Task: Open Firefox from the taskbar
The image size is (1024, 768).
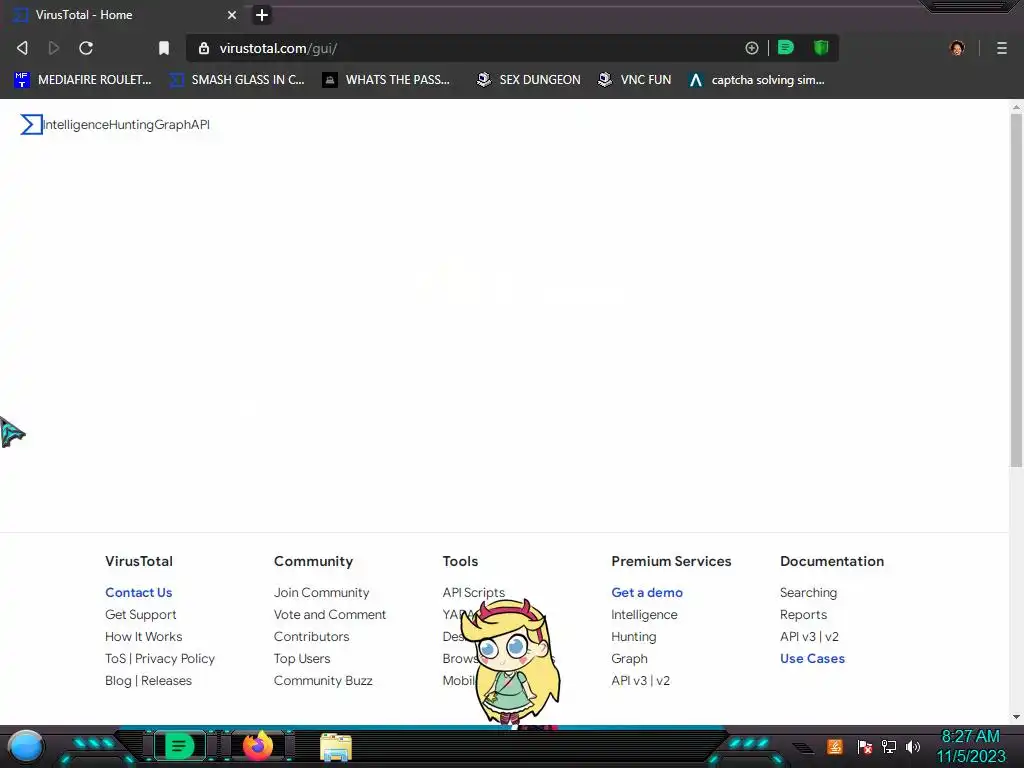Action: (258, 746)
